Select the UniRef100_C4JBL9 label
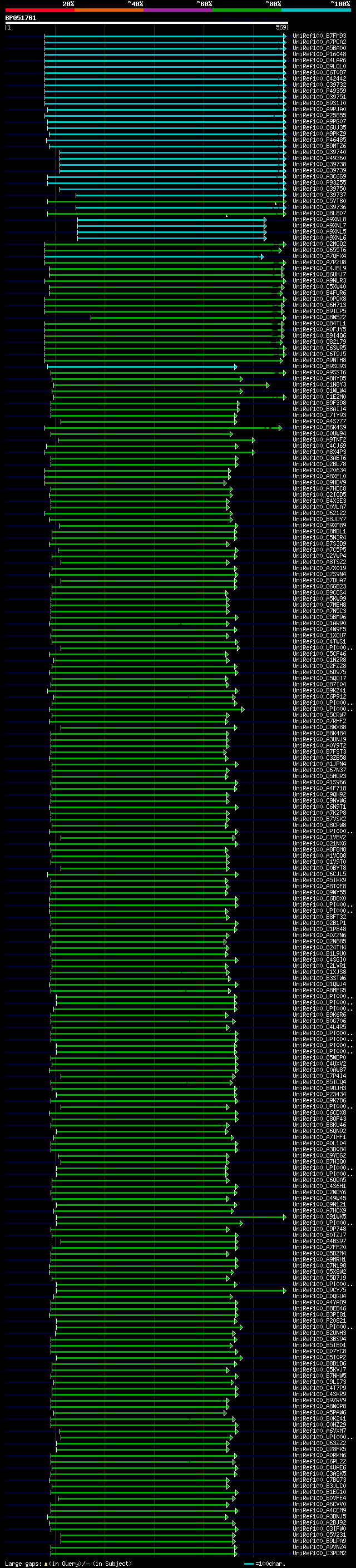The height and width of the screenshot is (1568, 356). coord(319,269)
